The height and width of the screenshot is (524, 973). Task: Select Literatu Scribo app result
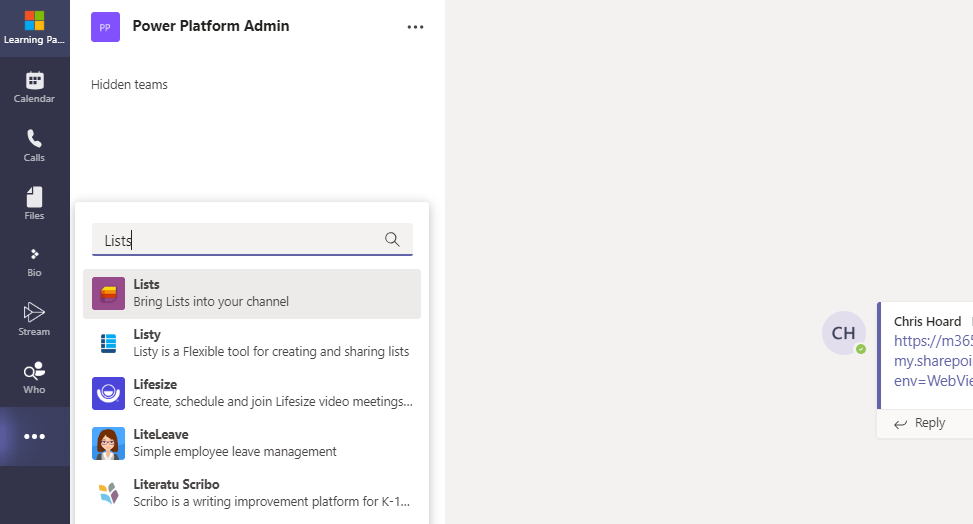pyautogui.click(x=251, y=493)
